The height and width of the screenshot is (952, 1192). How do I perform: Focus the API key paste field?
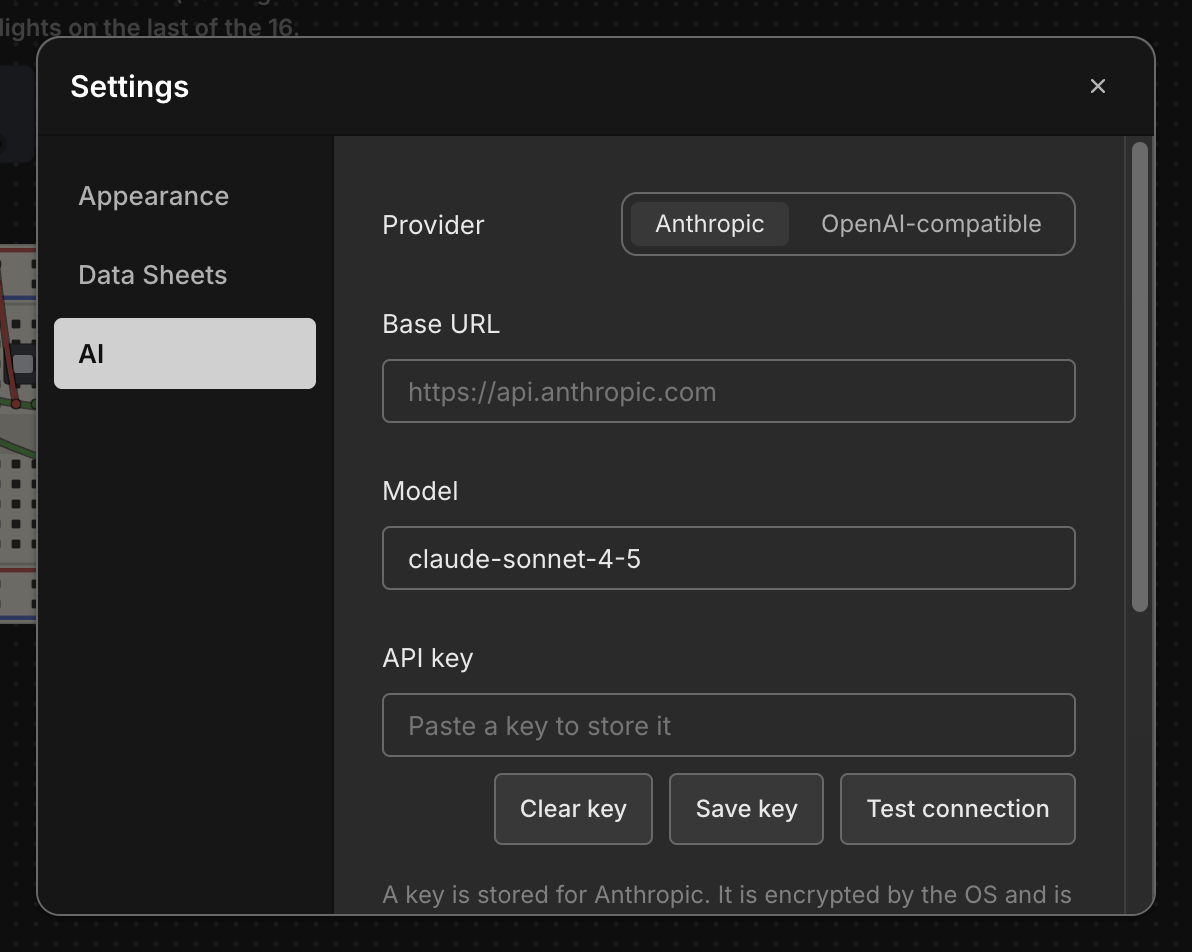click(728, 725)
